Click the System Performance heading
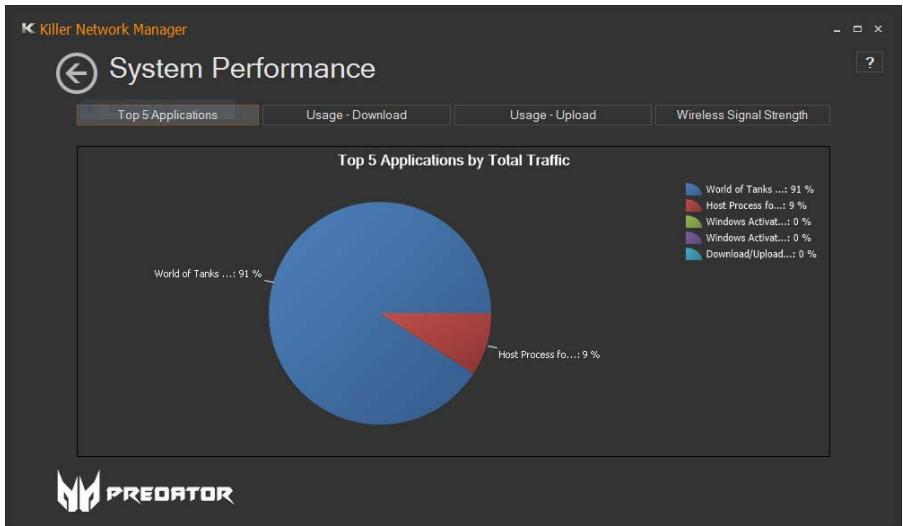The width and height of the screenshot is (903, 526). coord(242,69)
